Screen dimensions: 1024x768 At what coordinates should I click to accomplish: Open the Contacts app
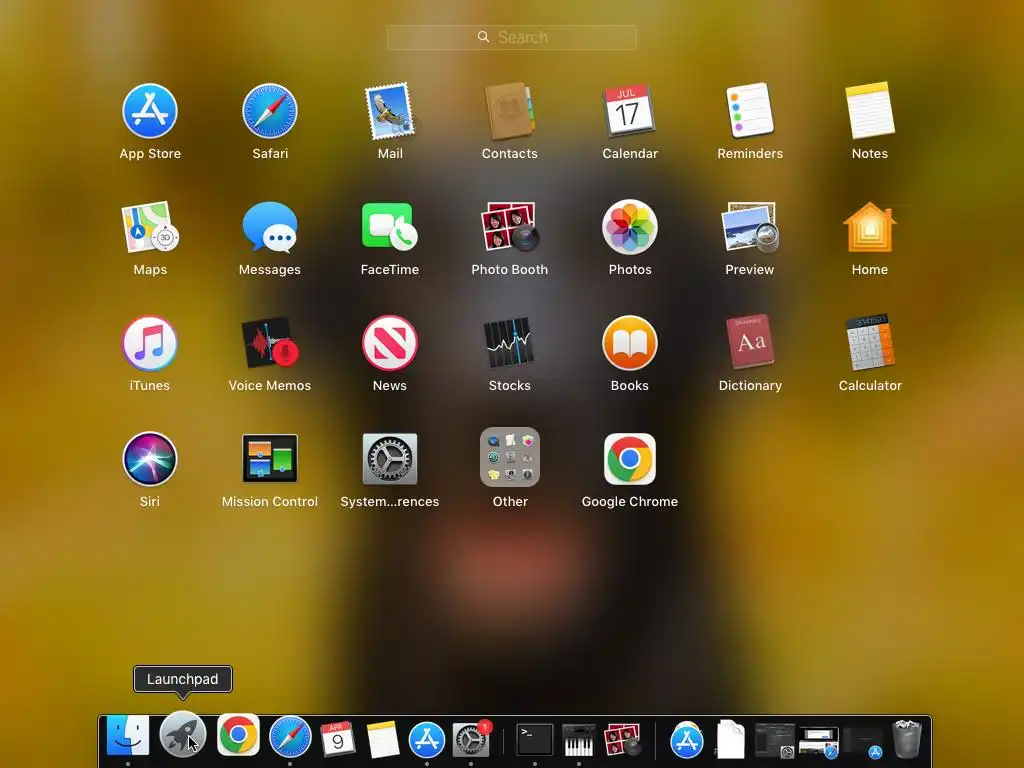pos(509,111)
